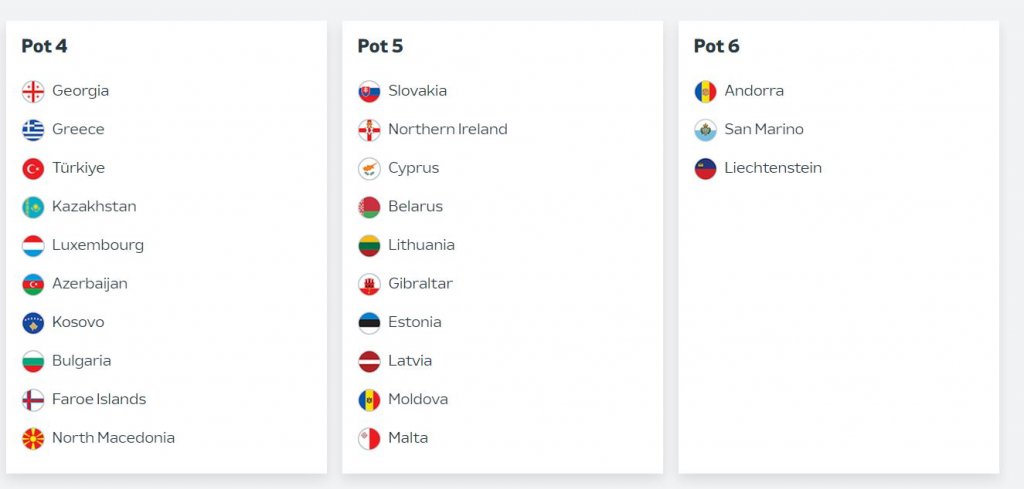The width and height of the screenshot is (1024, 489).
Task: Click the Andorra flag icon
Action: point(705,91)
